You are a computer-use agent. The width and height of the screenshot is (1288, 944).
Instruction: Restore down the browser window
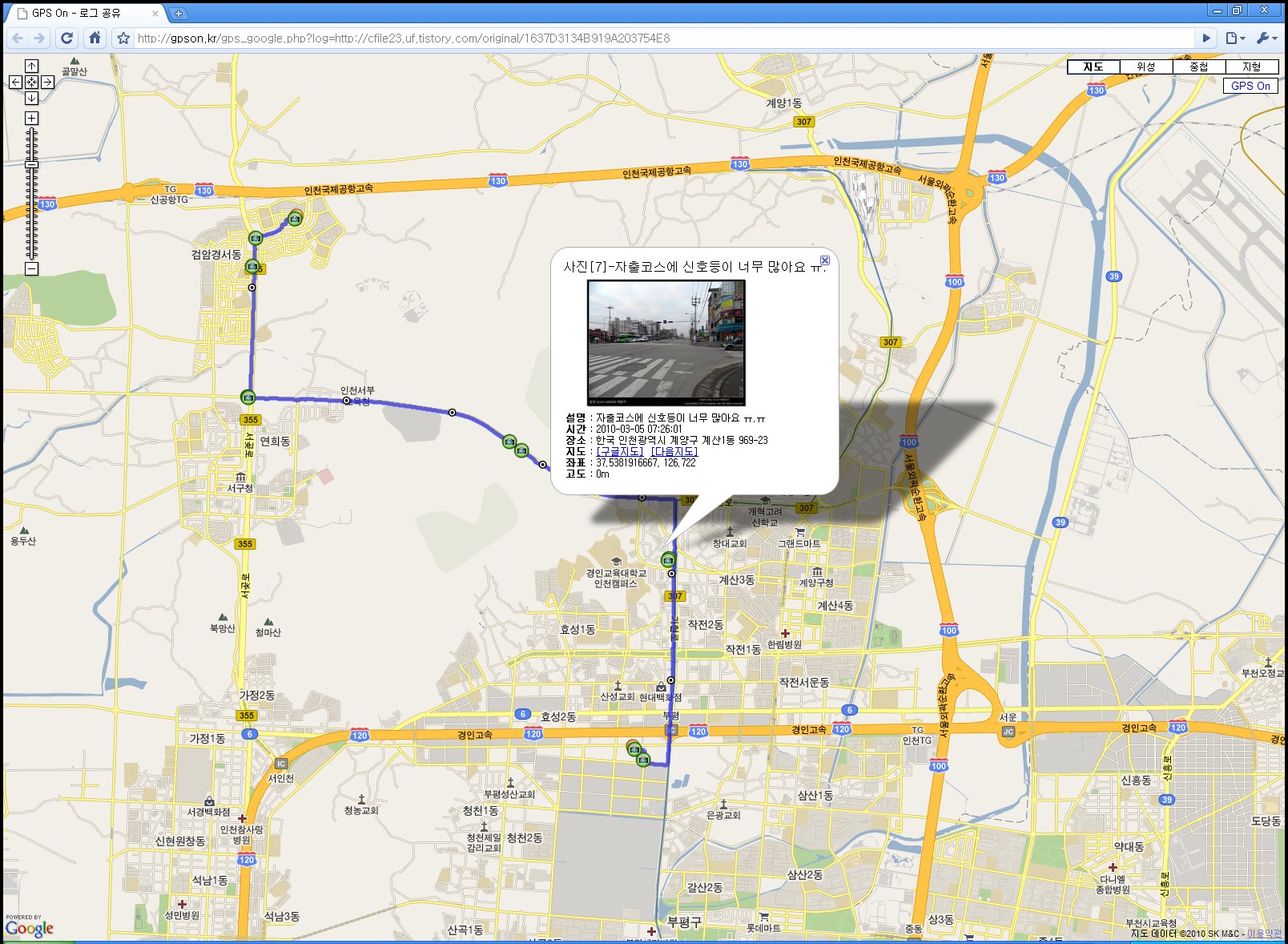coord(1238,10)
